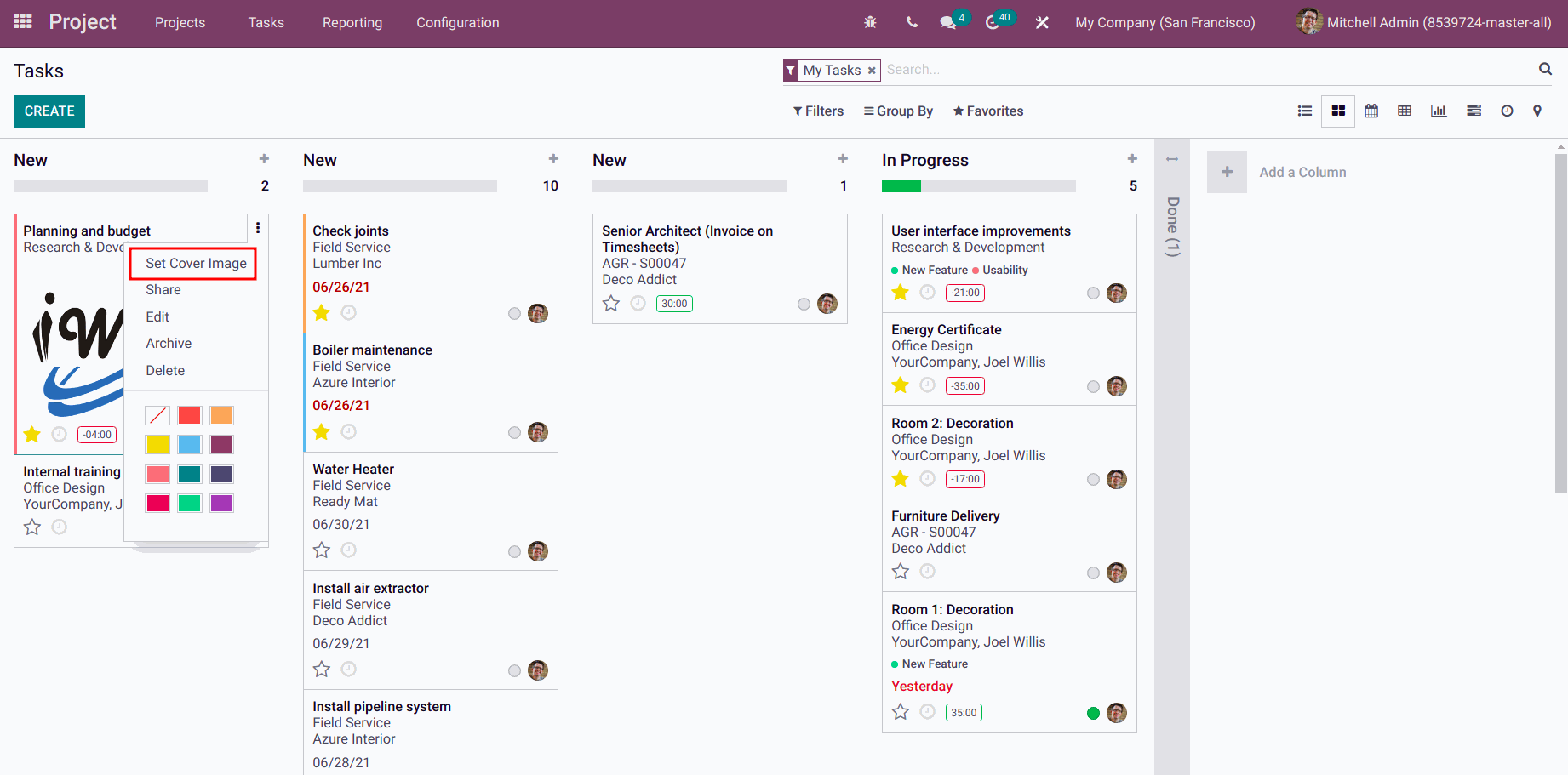This screenshot has height=775, width=1568.
Task: Add task in In Progress column
Action: coord(1132,159)
